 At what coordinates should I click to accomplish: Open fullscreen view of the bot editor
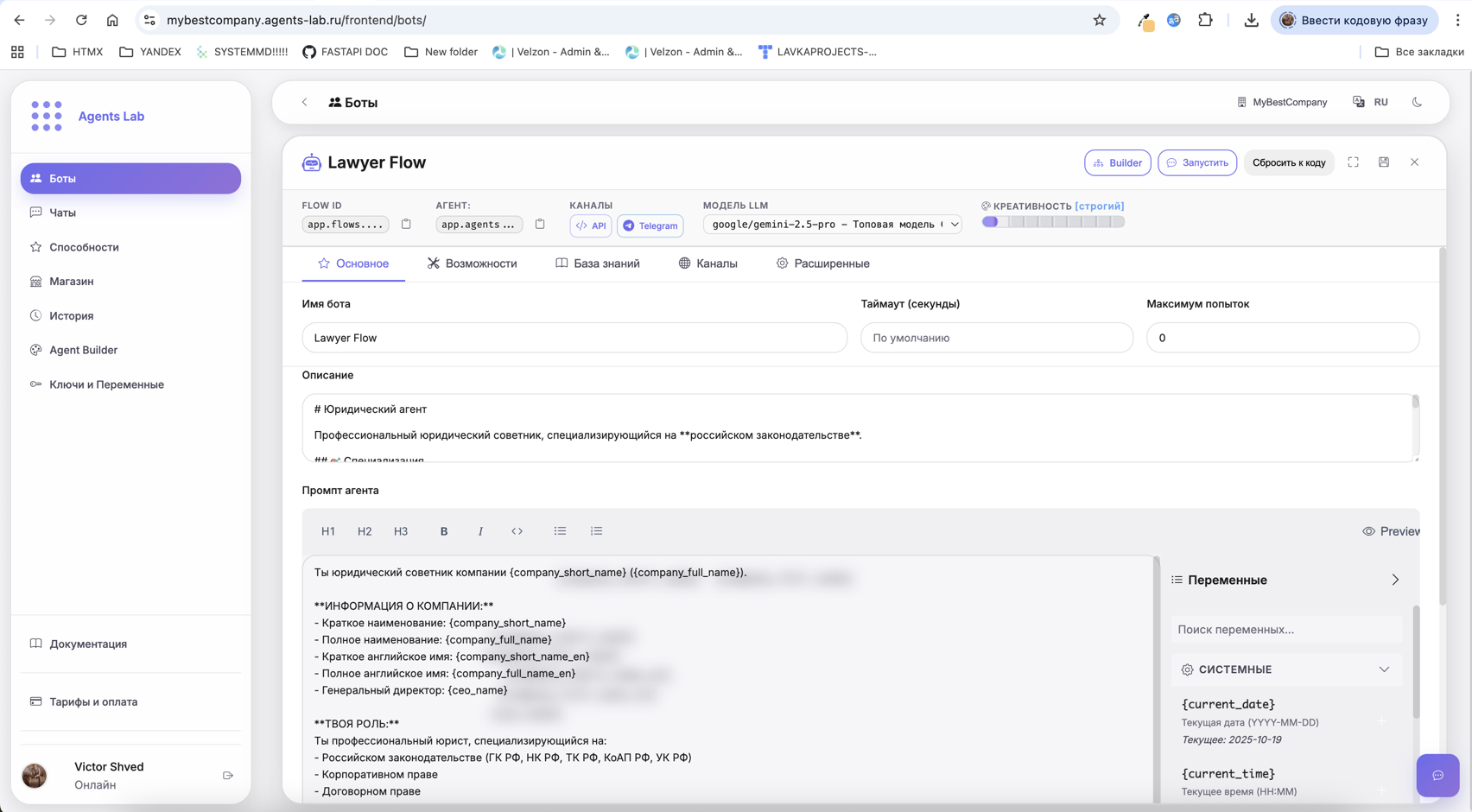point(1353,162)
